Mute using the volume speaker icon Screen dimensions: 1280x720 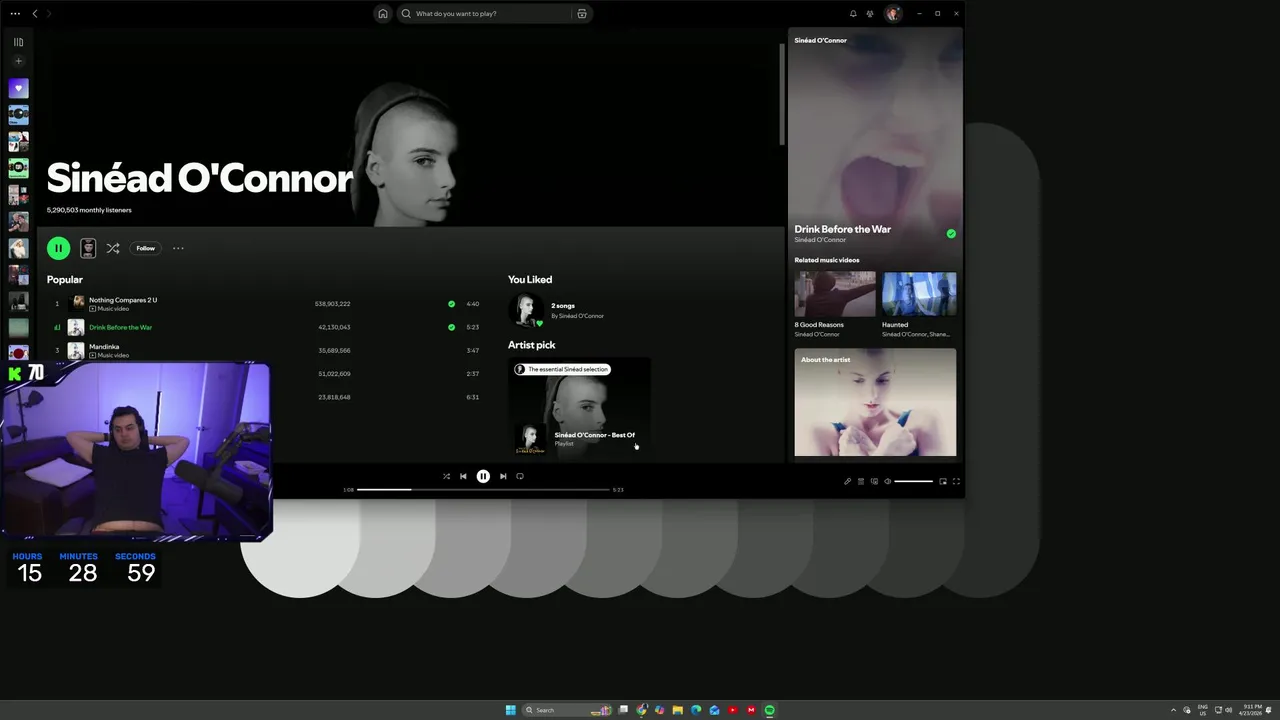(887, 481)
